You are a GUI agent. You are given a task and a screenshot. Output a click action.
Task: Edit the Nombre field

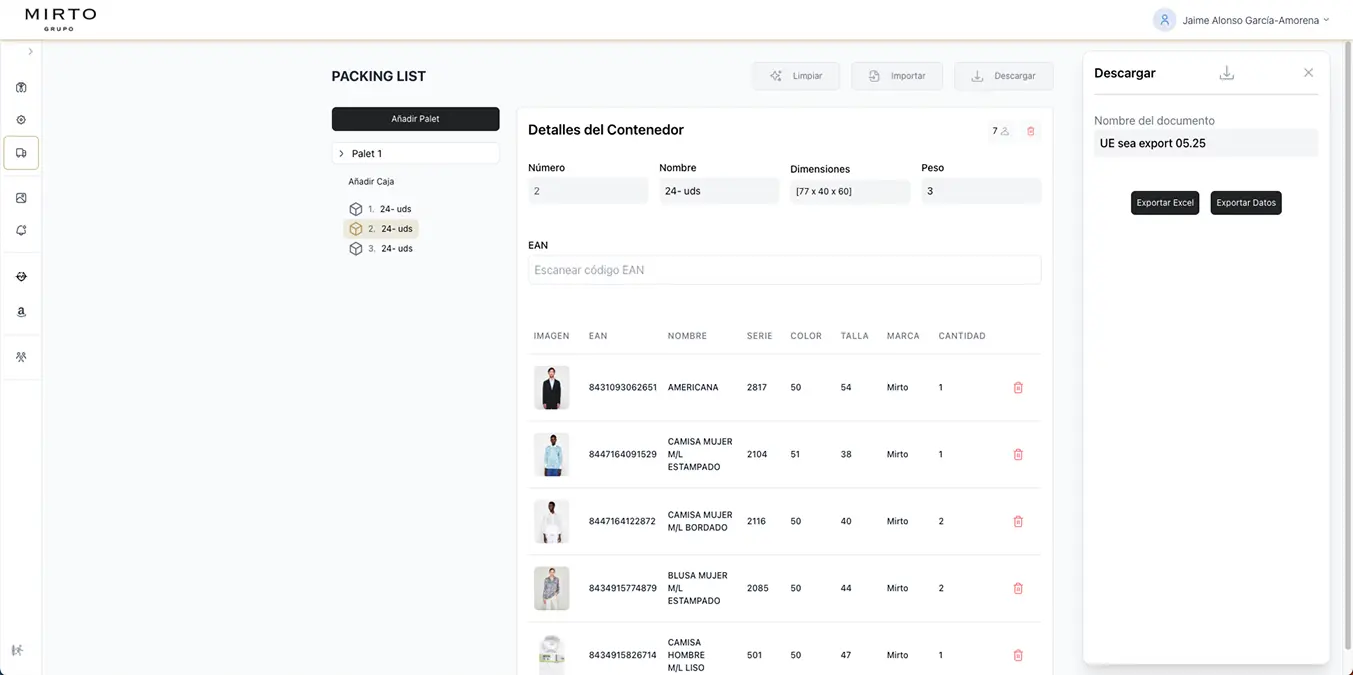[x=719, y=191]
